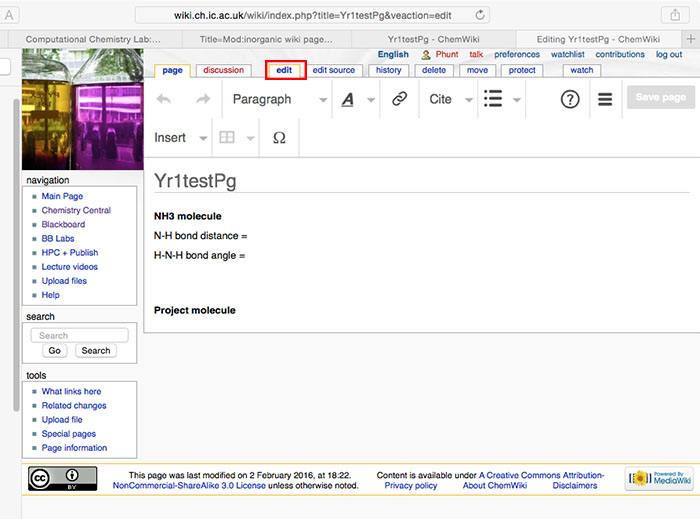The width and height of the screenshot is (700, 519).
Task: Switch to the edit source tab
Action: [x=333, y=70]
